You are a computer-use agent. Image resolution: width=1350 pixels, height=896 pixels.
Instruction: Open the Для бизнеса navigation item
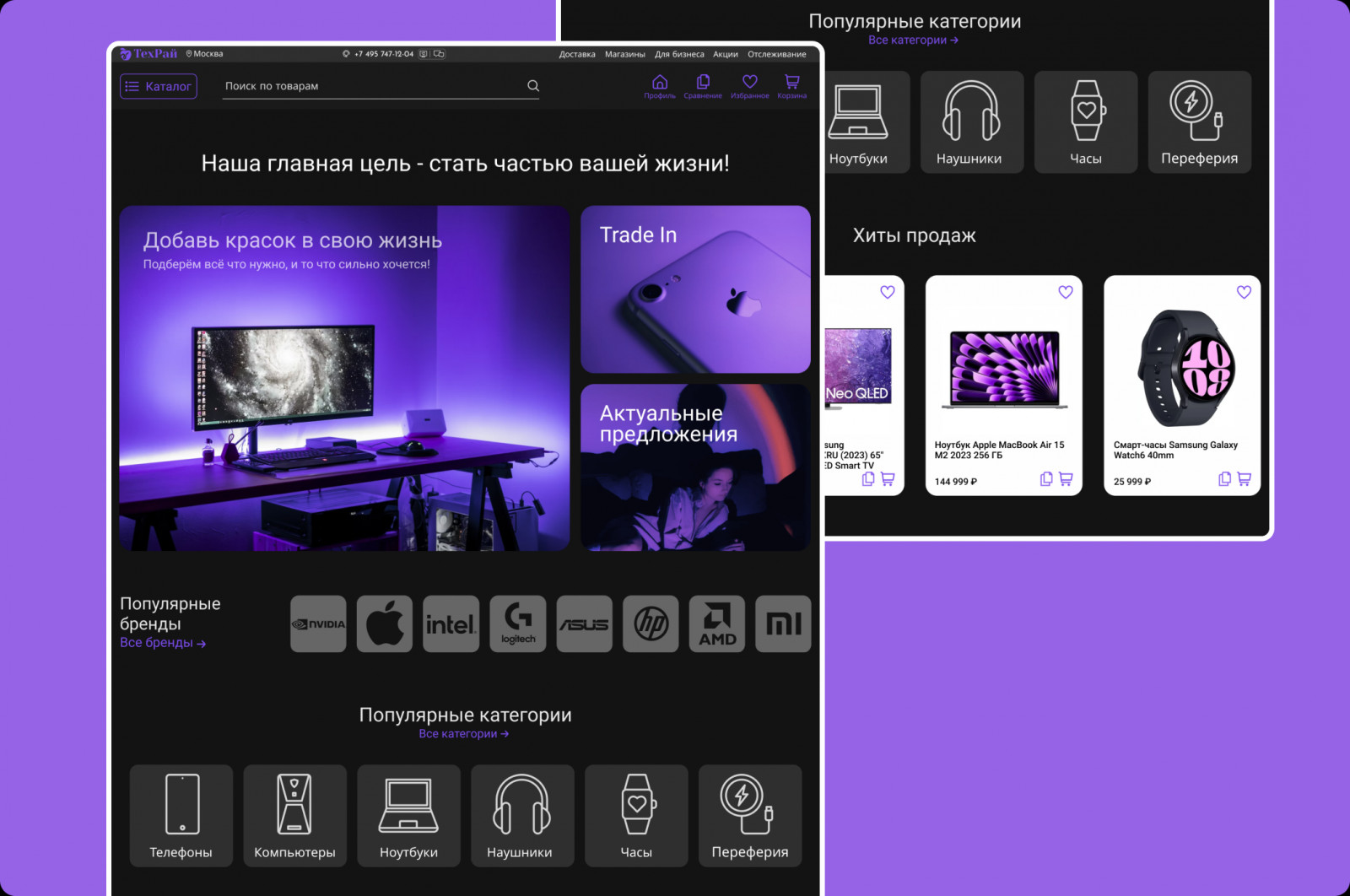[679, 54]
